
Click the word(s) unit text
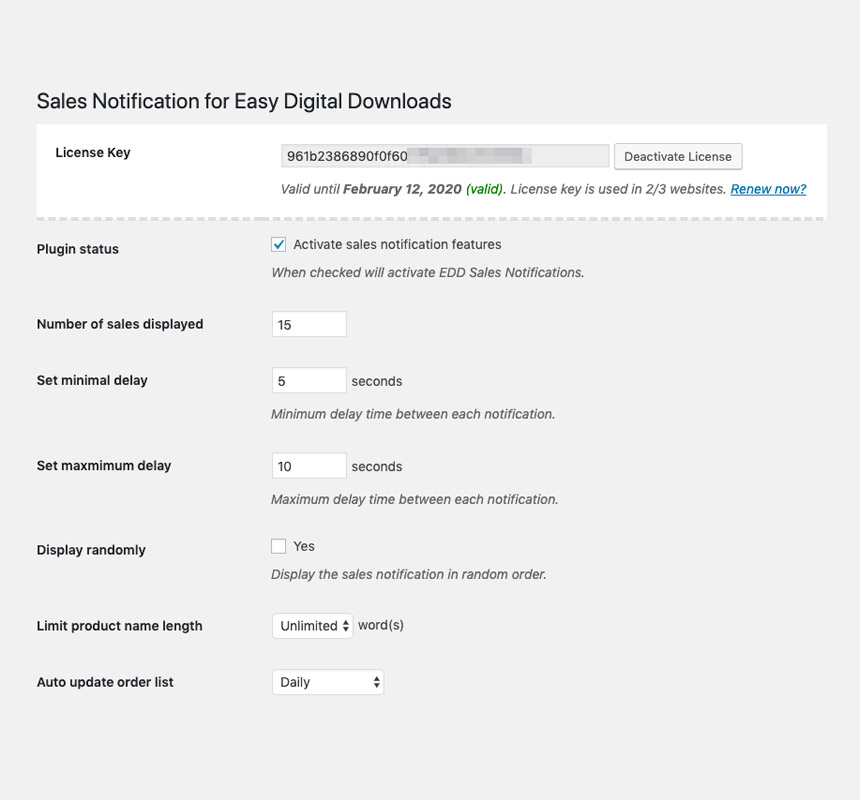coord(381,625)
